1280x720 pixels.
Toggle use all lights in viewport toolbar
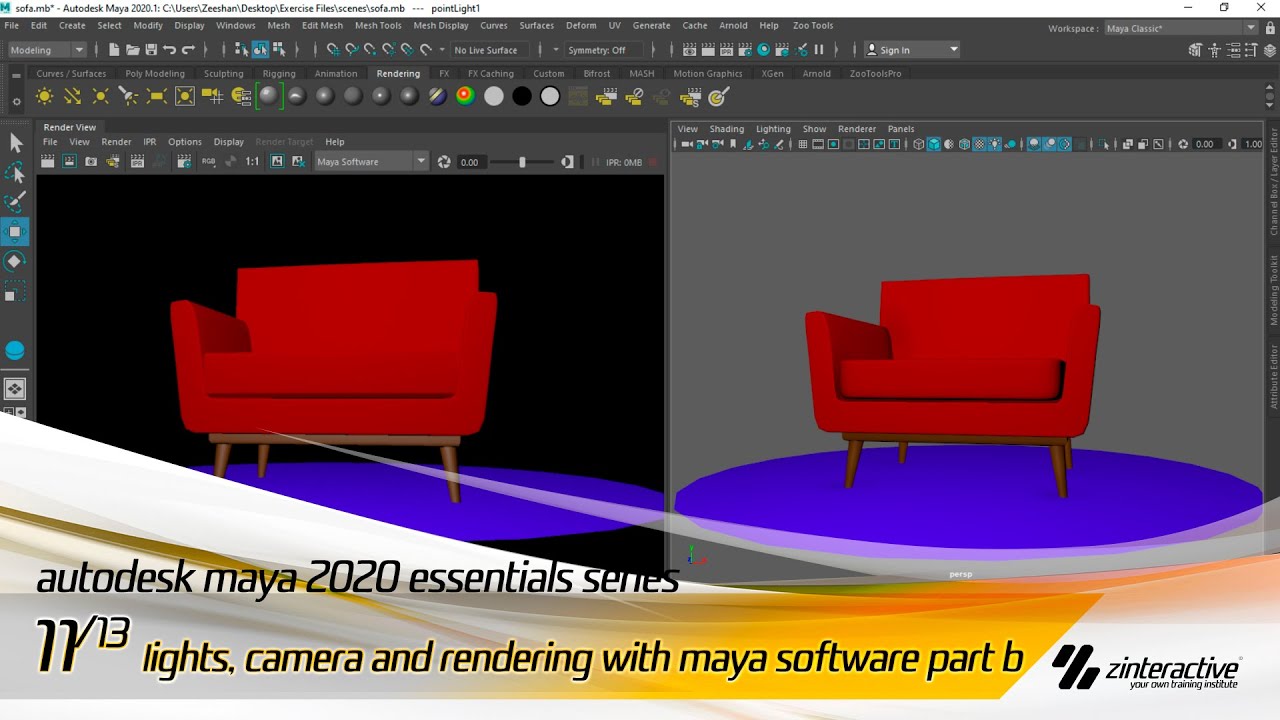click(x=995, y=144)
